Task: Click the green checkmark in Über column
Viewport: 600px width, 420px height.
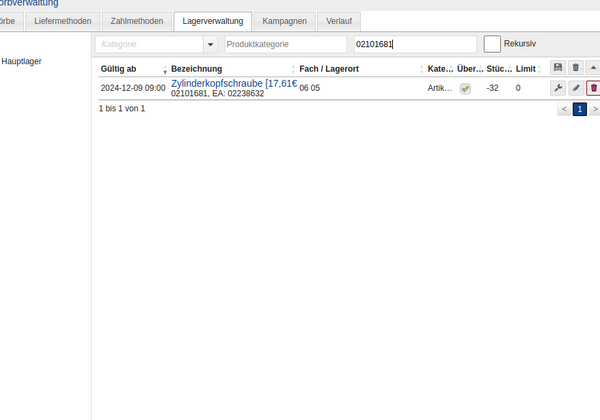Action: [465, 89]
